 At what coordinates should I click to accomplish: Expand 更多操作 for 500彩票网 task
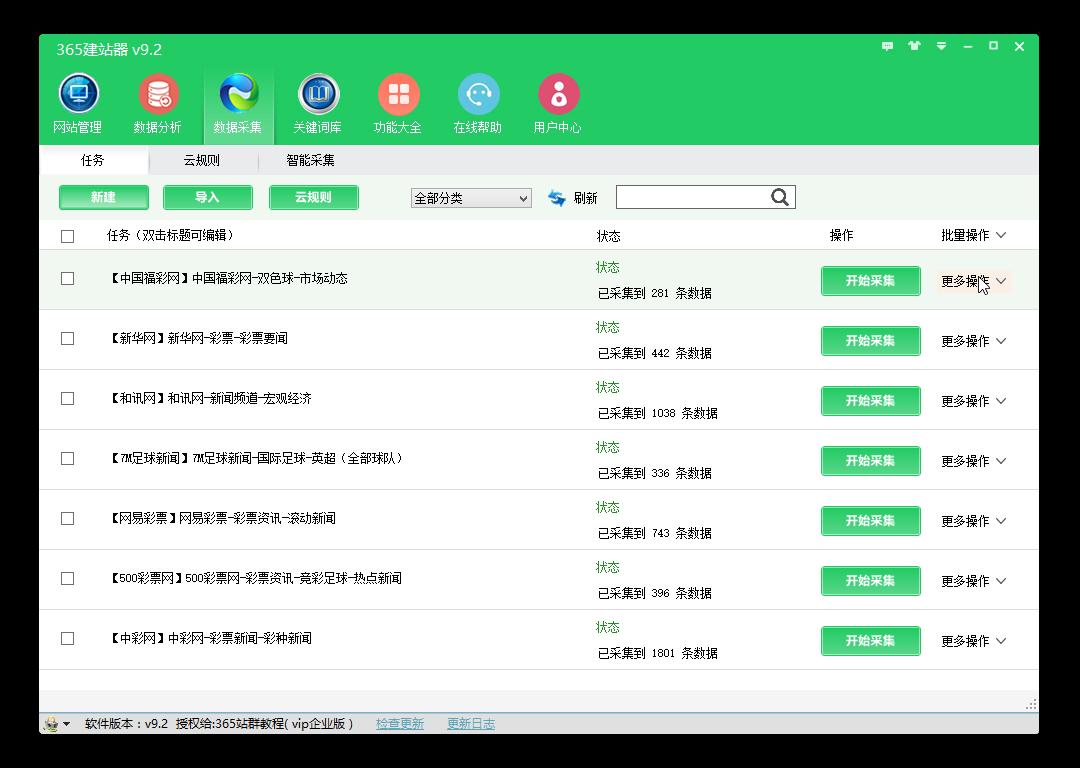click(973, 581)
